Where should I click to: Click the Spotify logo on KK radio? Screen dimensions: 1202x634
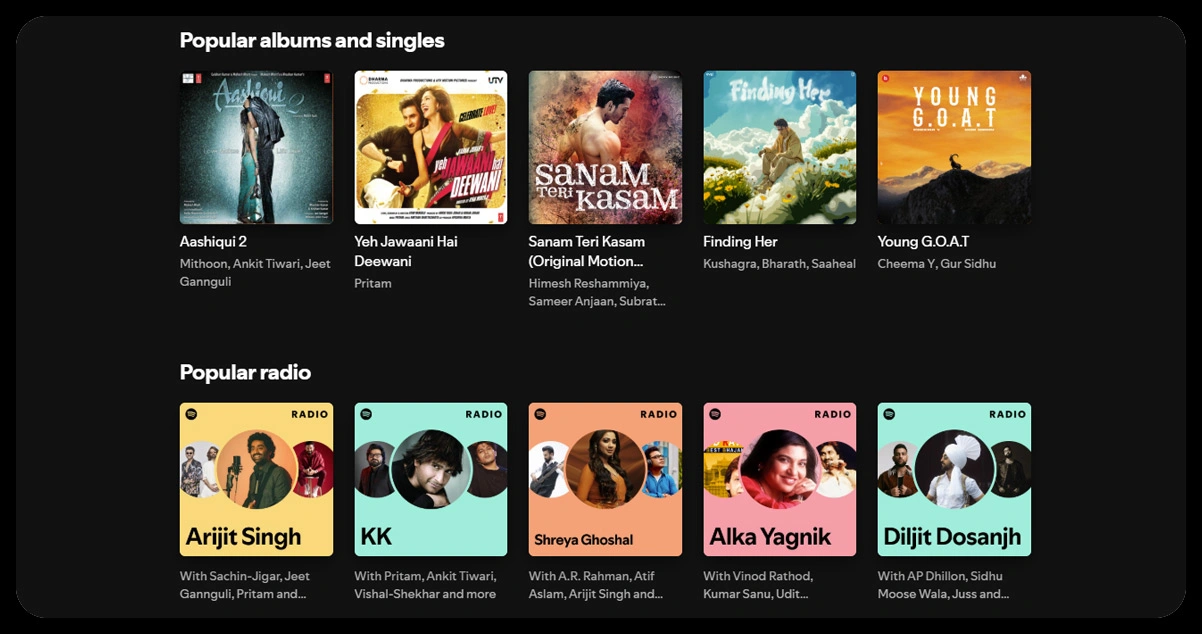[366, 414]
